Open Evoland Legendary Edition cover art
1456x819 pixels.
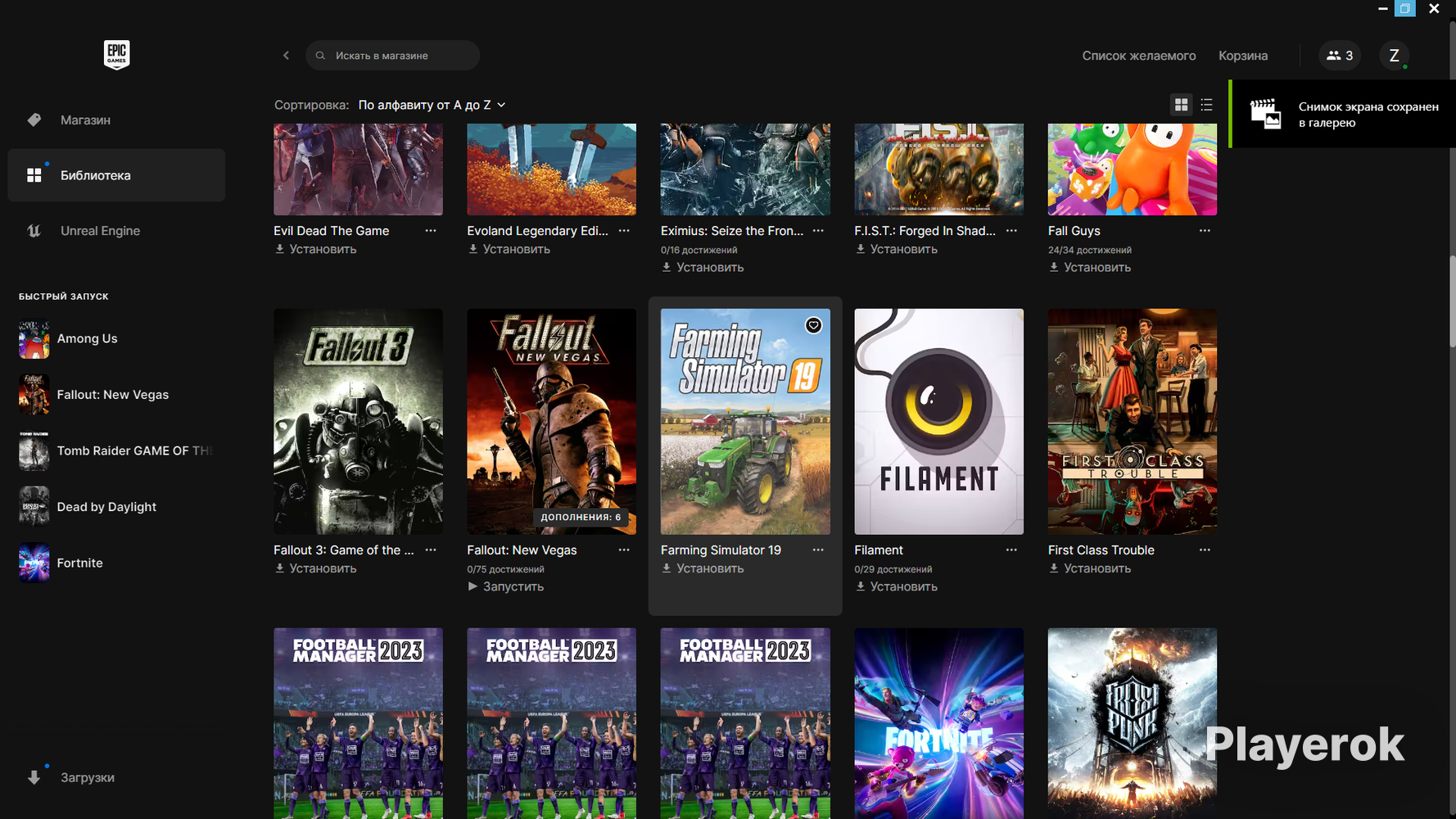coord(551,170)
